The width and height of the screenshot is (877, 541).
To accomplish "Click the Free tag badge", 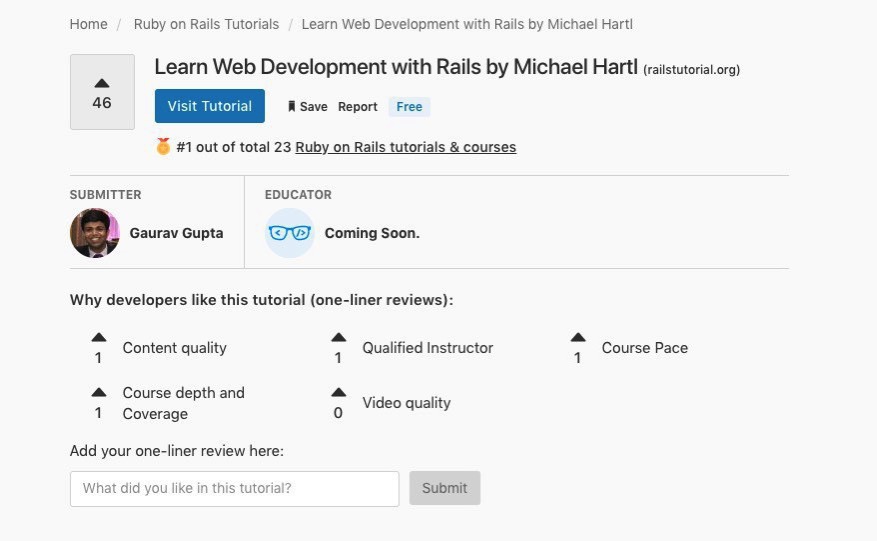I will click(409, 107).
